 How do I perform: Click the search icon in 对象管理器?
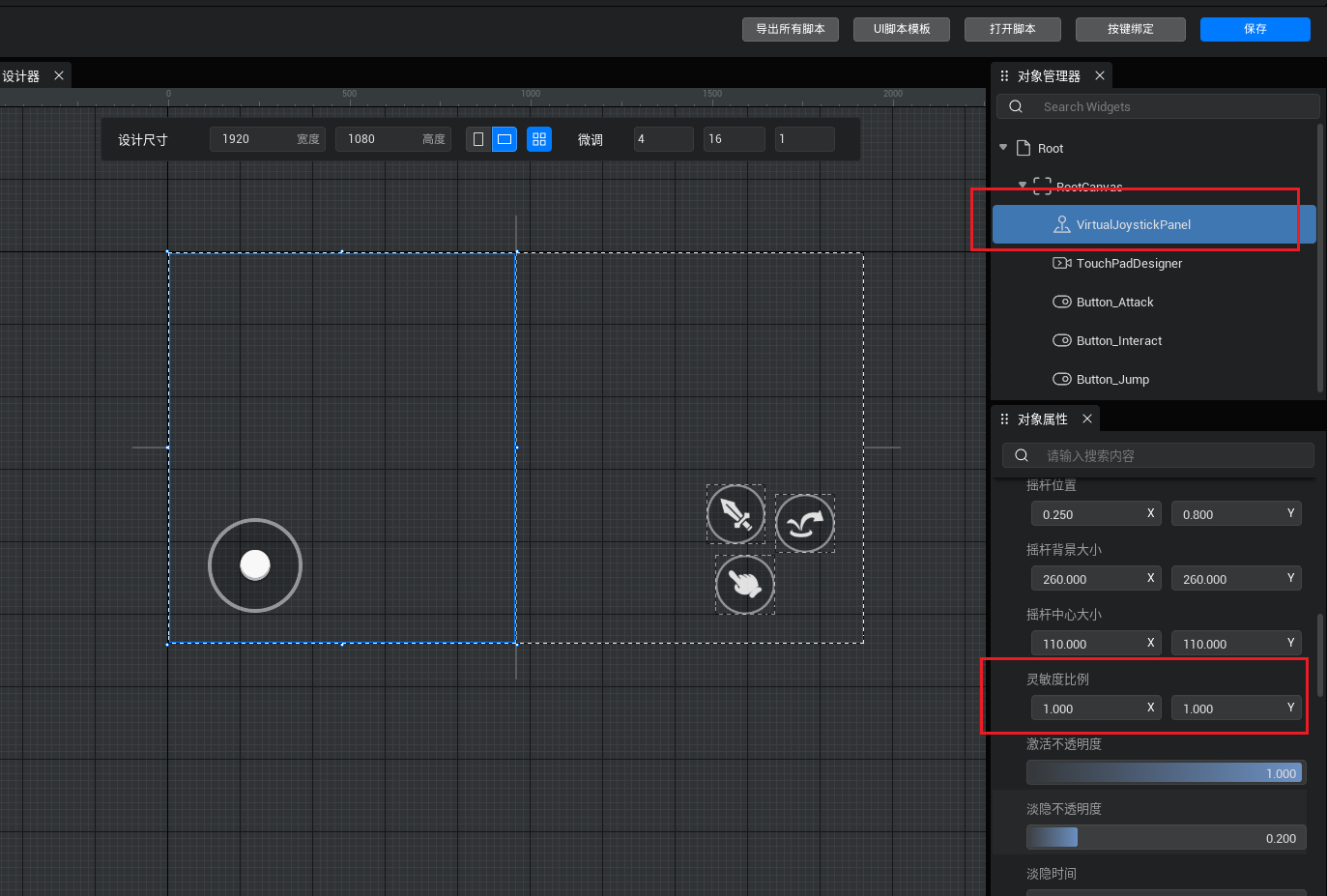pos(1016,106)
